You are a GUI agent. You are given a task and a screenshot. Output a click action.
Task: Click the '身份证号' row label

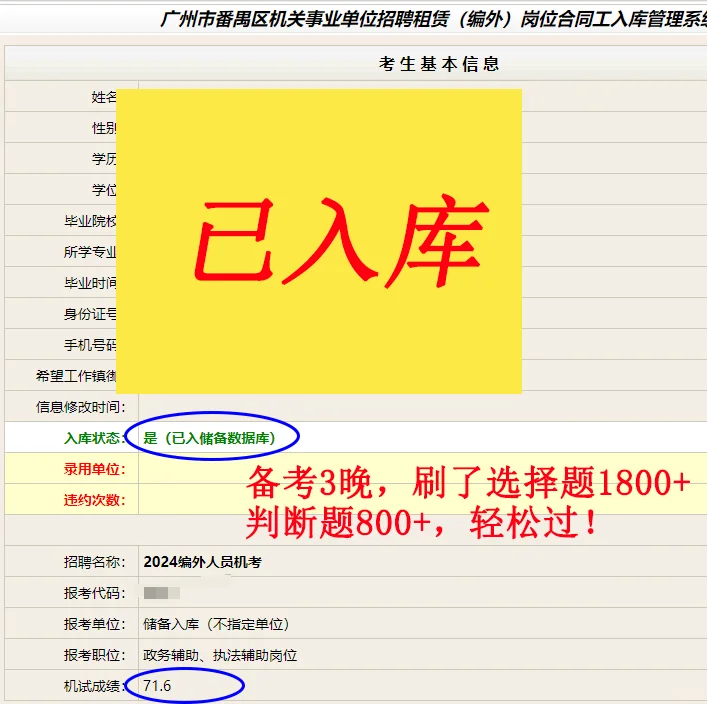(90, 314)
